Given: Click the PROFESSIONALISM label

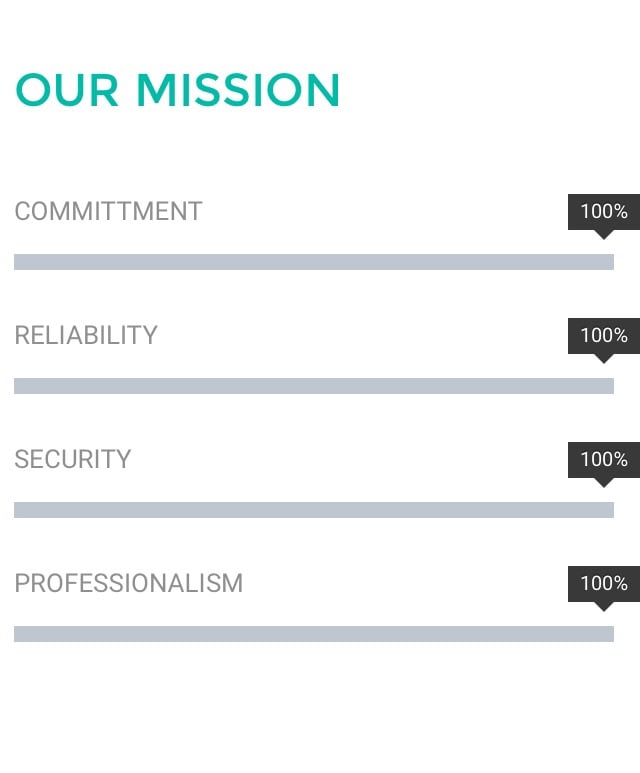Looking at the screenshot, I should tap(129, 583).
